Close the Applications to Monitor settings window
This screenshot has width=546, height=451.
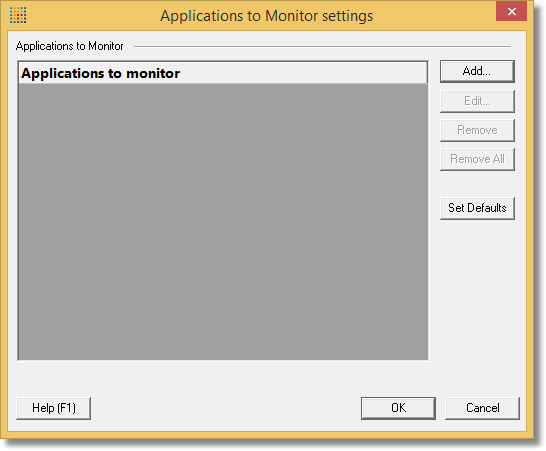(x=511, y=11)
